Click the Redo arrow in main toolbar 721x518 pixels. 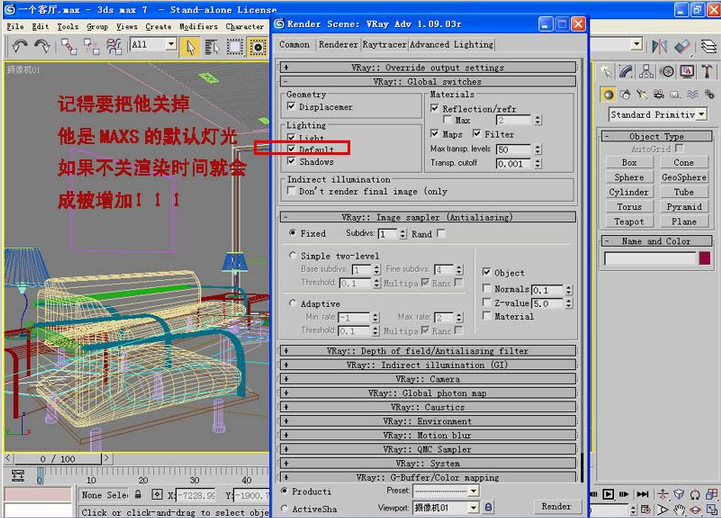[42, 46]
